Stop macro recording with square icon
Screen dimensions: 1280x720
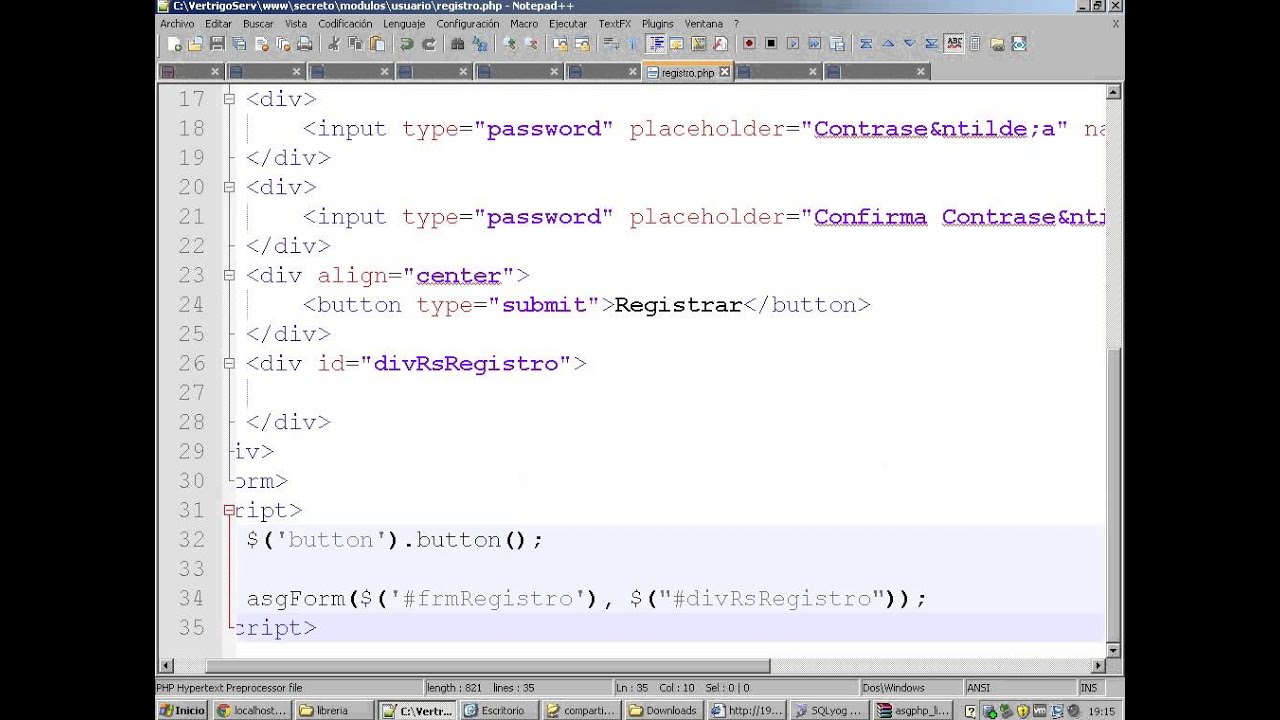pyautogui.click(x=771, y=44)
